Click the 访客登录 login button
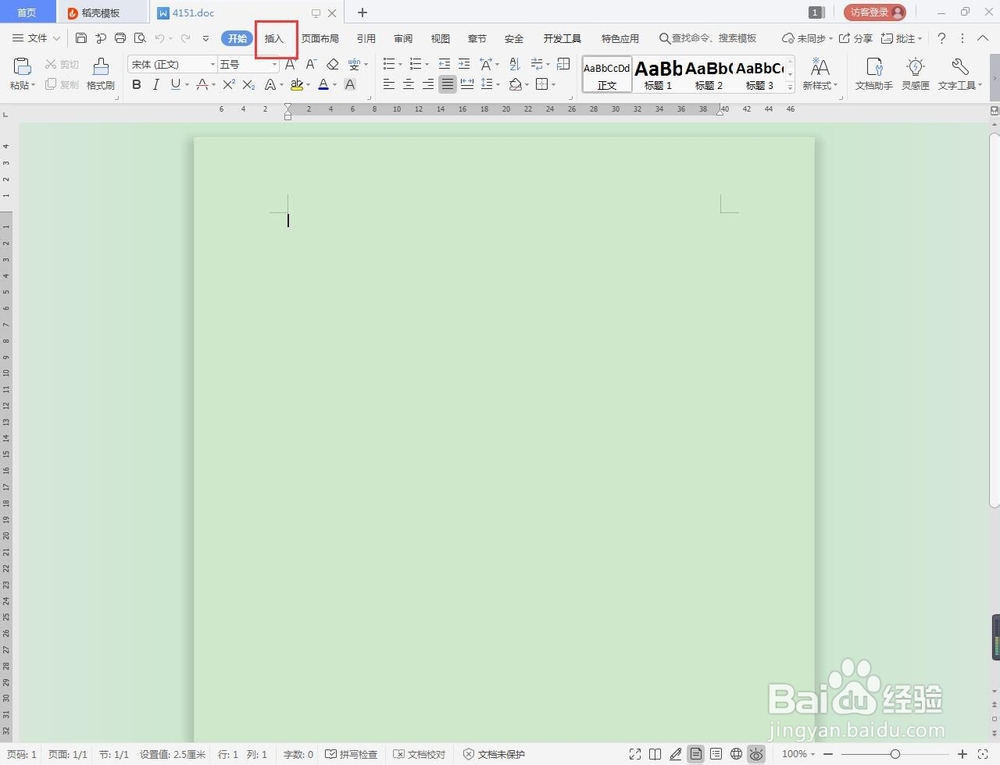 873,12
